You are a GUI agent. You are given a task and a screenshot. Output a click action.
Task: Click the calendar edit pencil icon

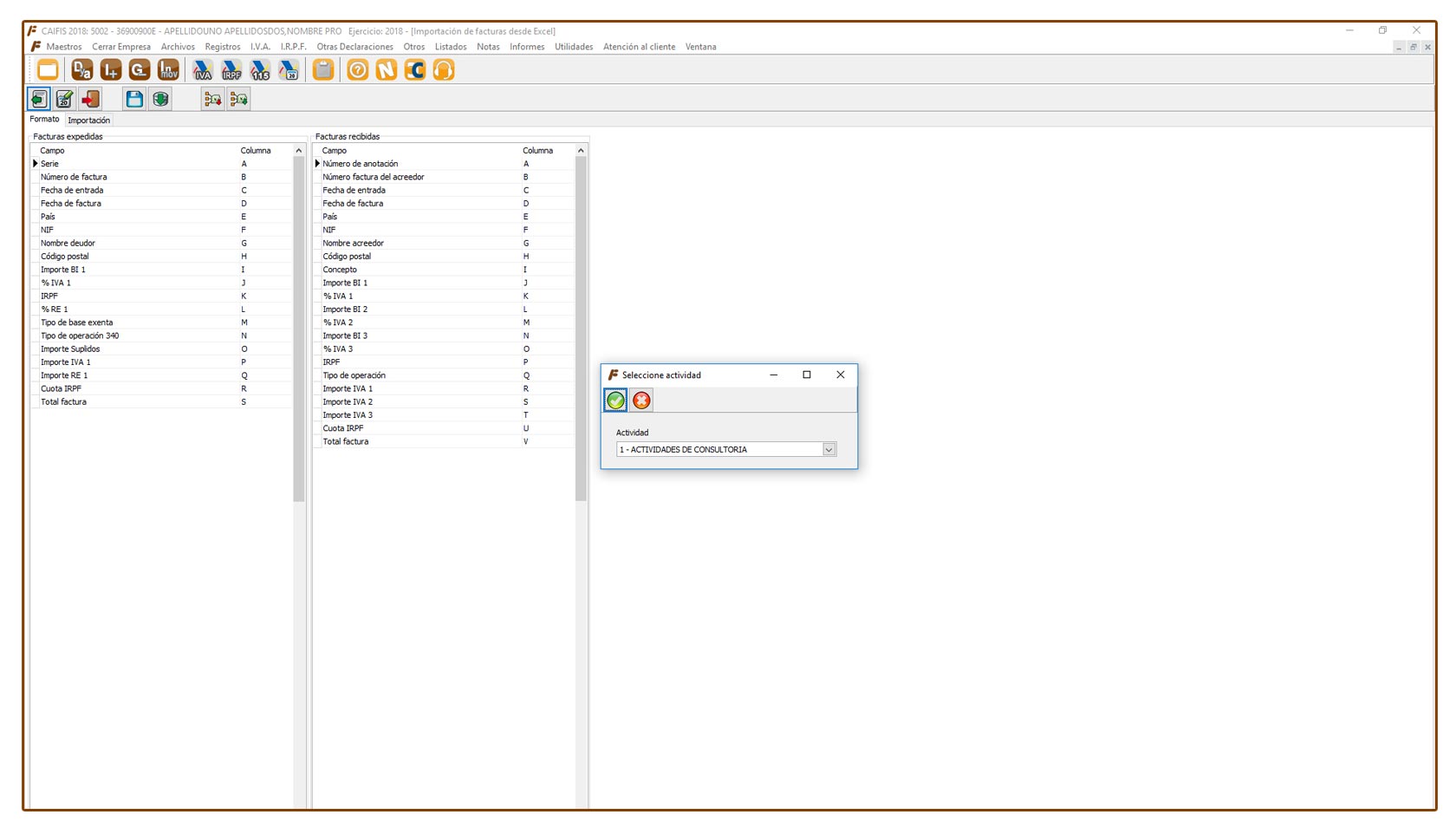(64, 99)
